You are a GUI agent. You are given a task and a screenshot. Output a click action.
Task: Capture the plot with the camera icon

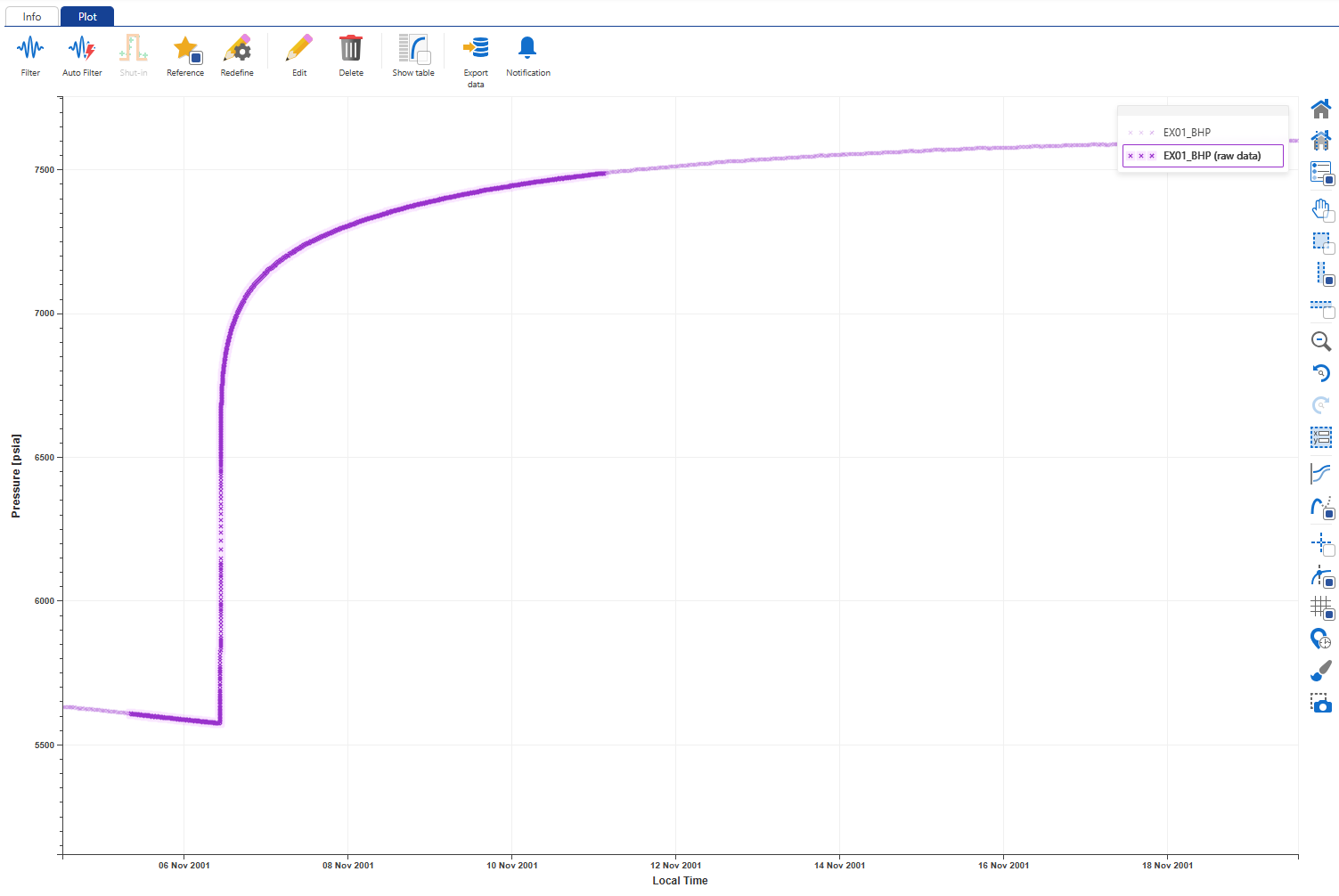coord(1321,703)
